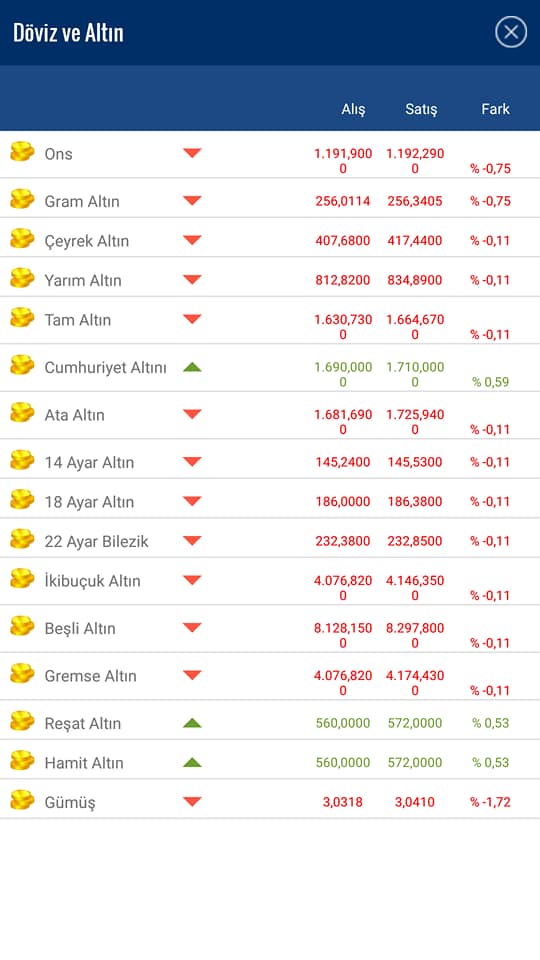Screen dimensions: 540x960
Task: Select the Satış column header
Action: 421,110
